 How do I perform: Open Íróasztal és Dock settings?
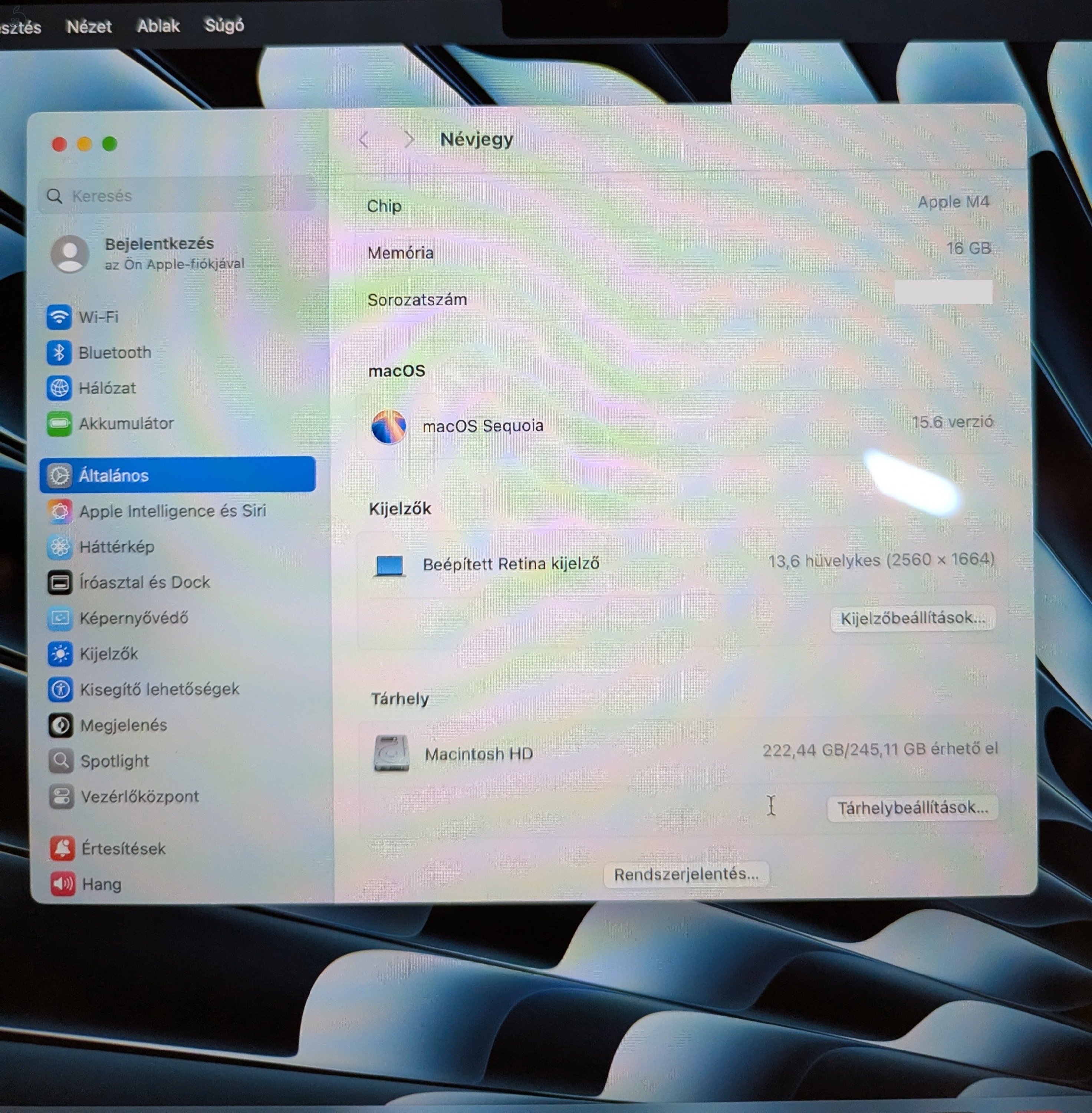pos(145,582)
